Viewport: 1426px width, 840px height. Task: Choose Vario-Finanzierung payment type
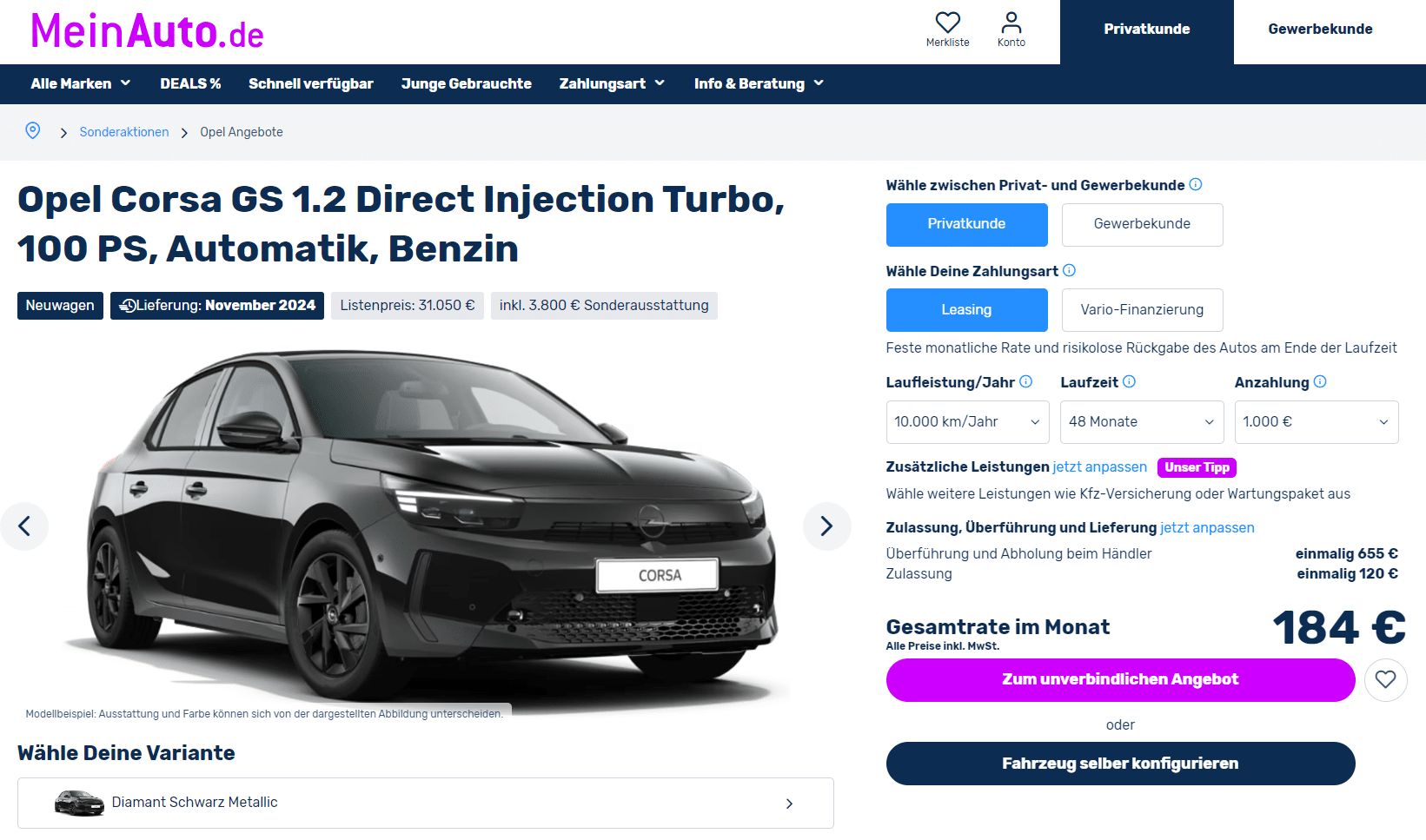click(x=1142, y=310)
